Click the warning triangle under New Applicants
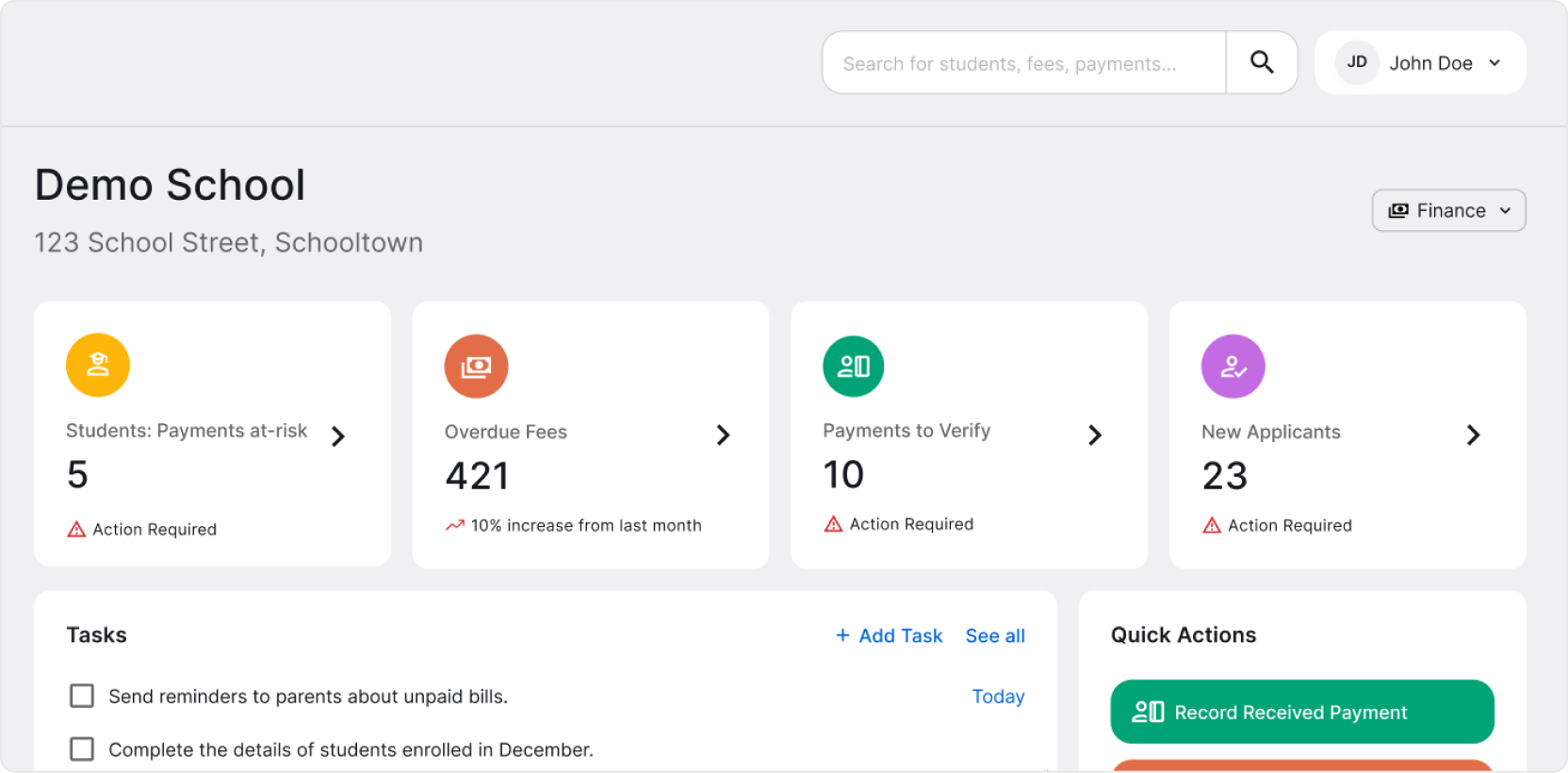The height and width of the screenshot is (773, 1568). (1212, 525)
